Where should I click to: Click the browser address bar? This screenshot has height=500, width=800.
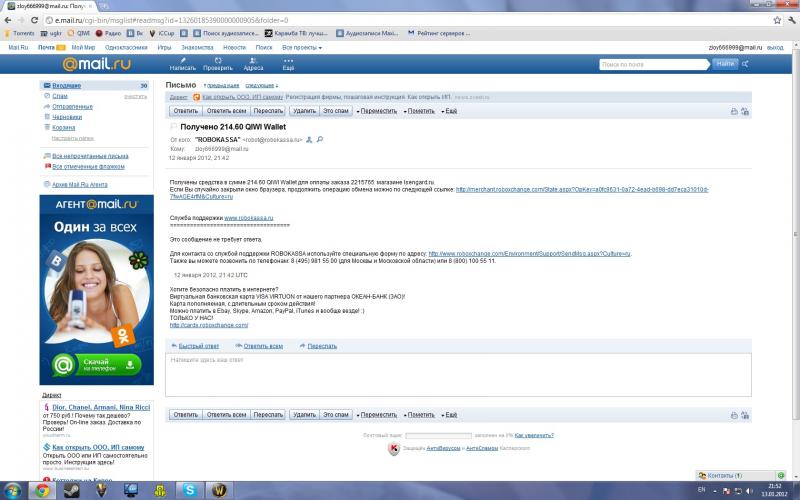coord(406,20)
